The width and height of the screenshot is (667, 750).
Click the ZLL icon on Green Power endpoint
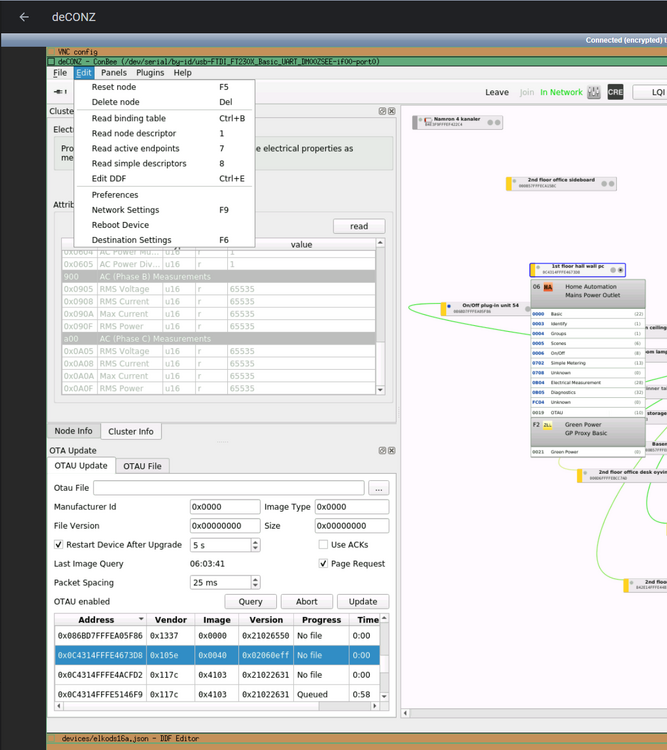[x=548, y=425]
